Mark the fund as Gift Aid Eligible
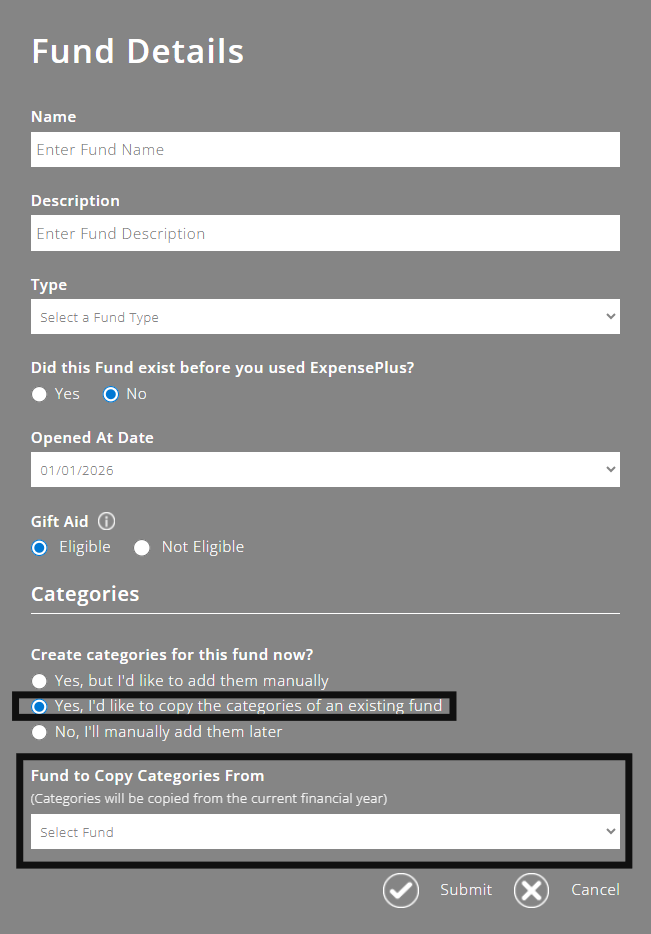This screenshot has width=651, height=934. point(38,547)
